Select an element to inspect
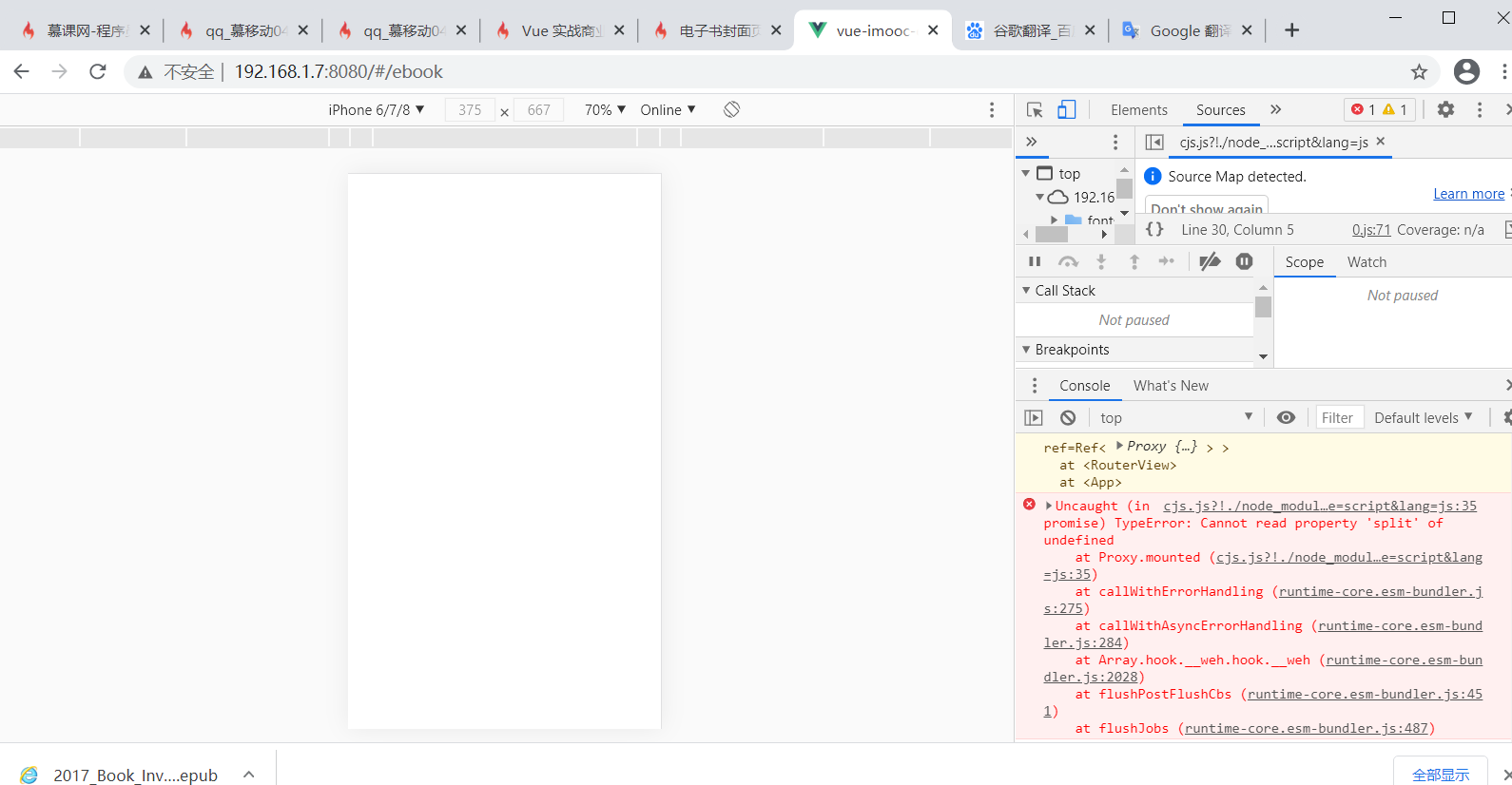Screen dimensions: 1512x785 (x=1035, y=109)
